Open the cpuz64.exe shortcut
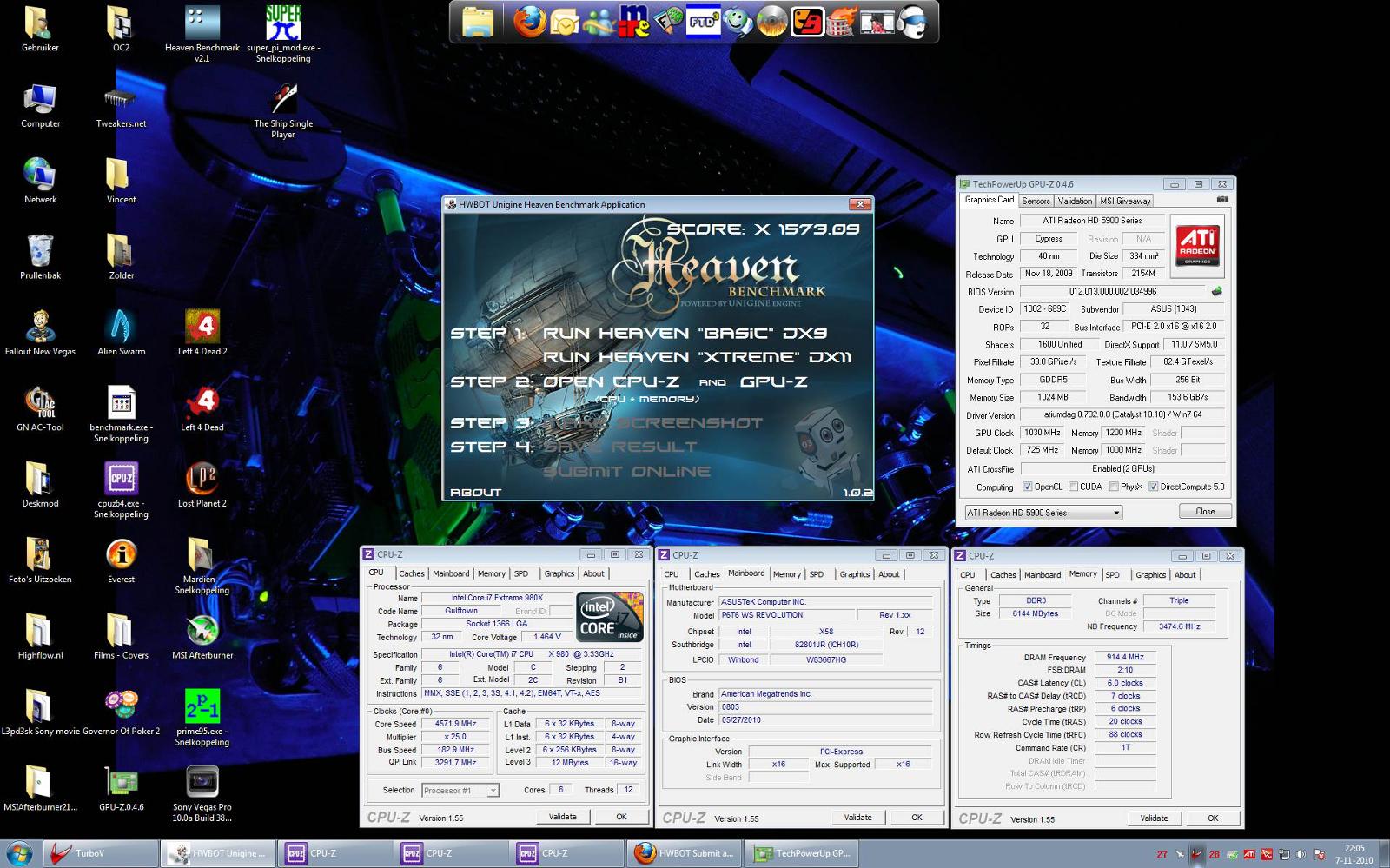 tap(121, 490)
